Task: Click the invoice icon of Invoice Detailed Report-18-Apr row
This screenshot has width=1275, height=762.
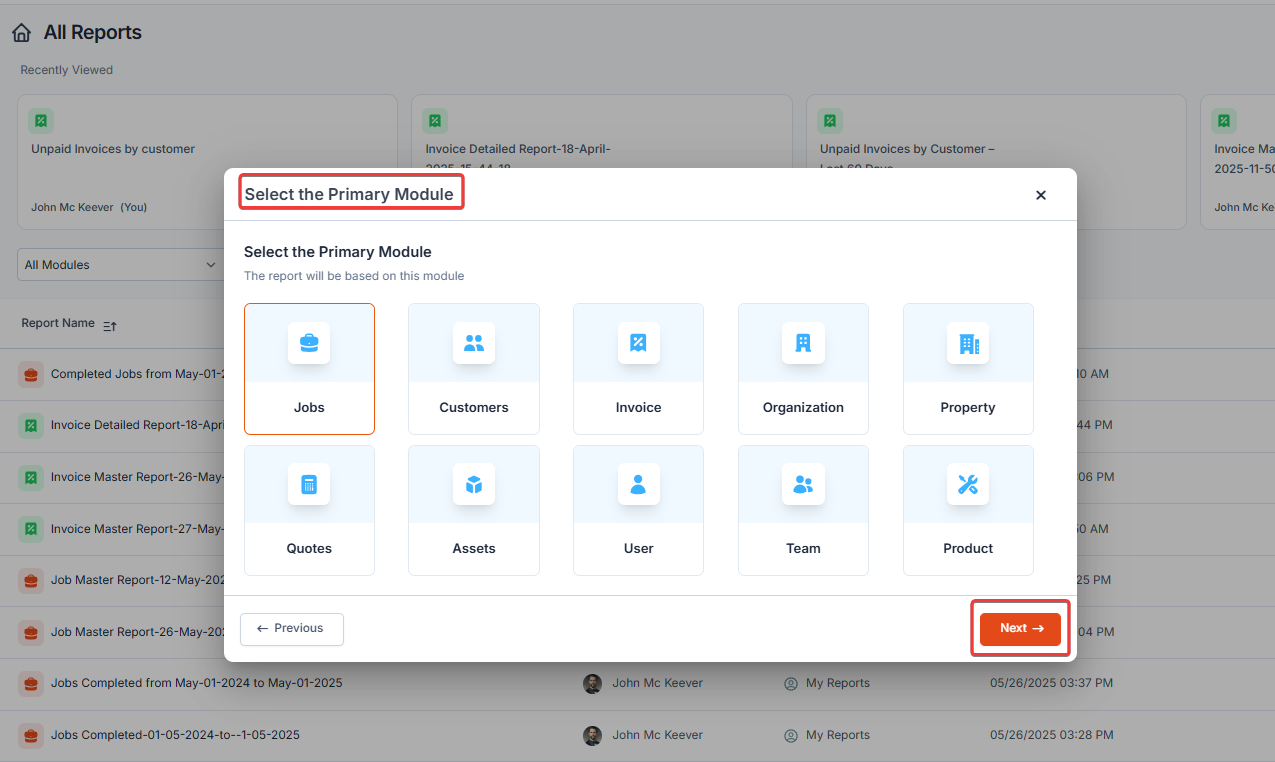Action: coord(31,426)
